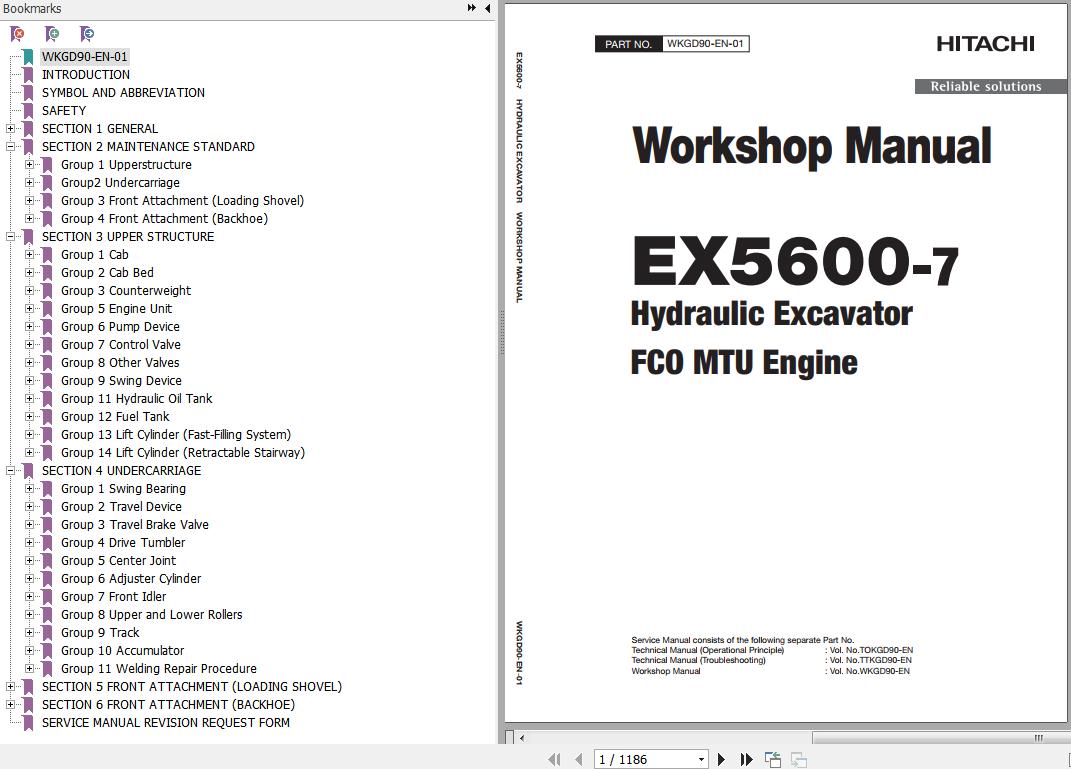Viewport: 1071px width, 769px height.
Task: Click the Group 12 Fuel Tank bookmark icon
Action: [47, 417]
